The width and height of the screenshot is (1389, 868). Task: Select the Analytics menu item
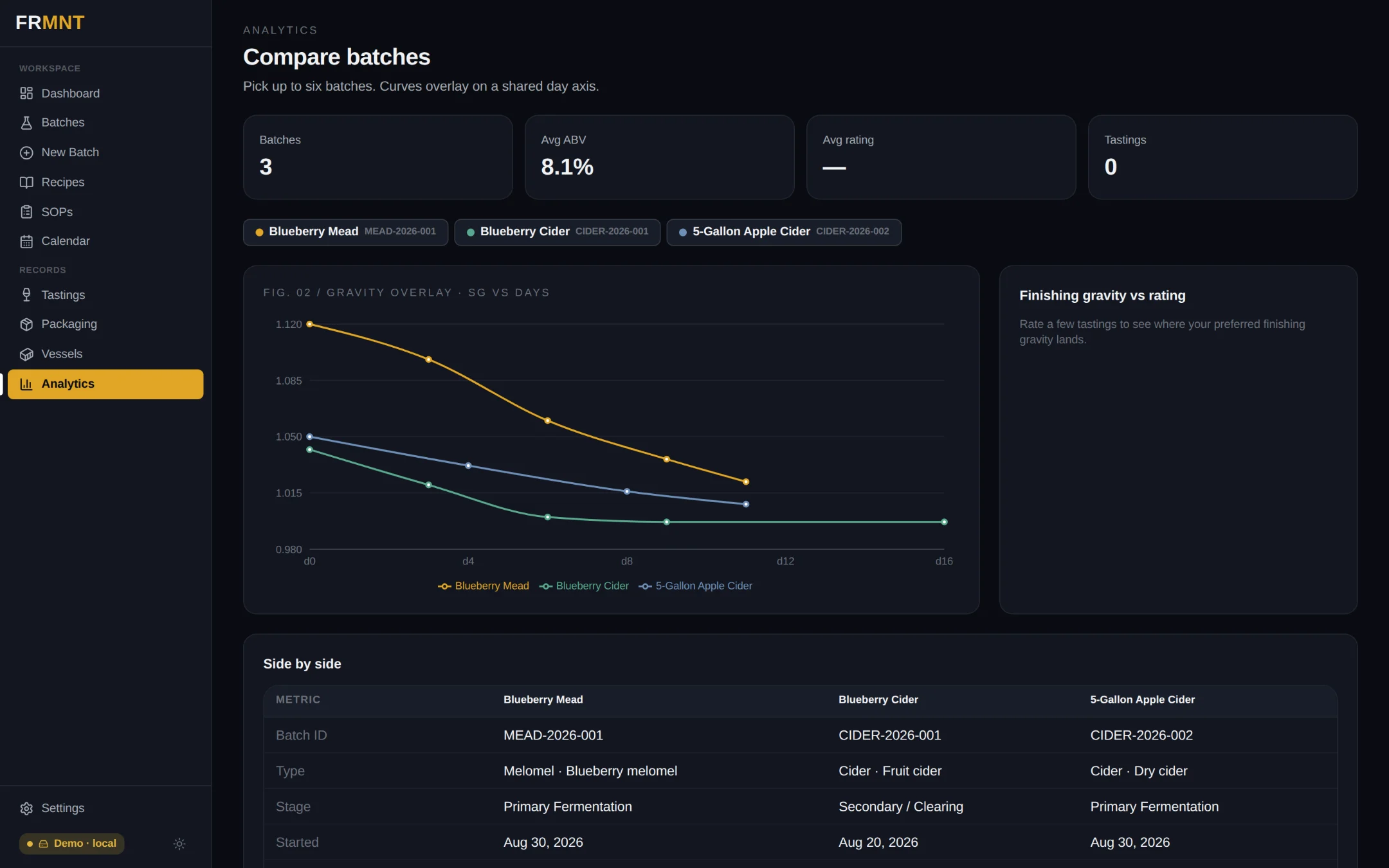pos(105,384)
